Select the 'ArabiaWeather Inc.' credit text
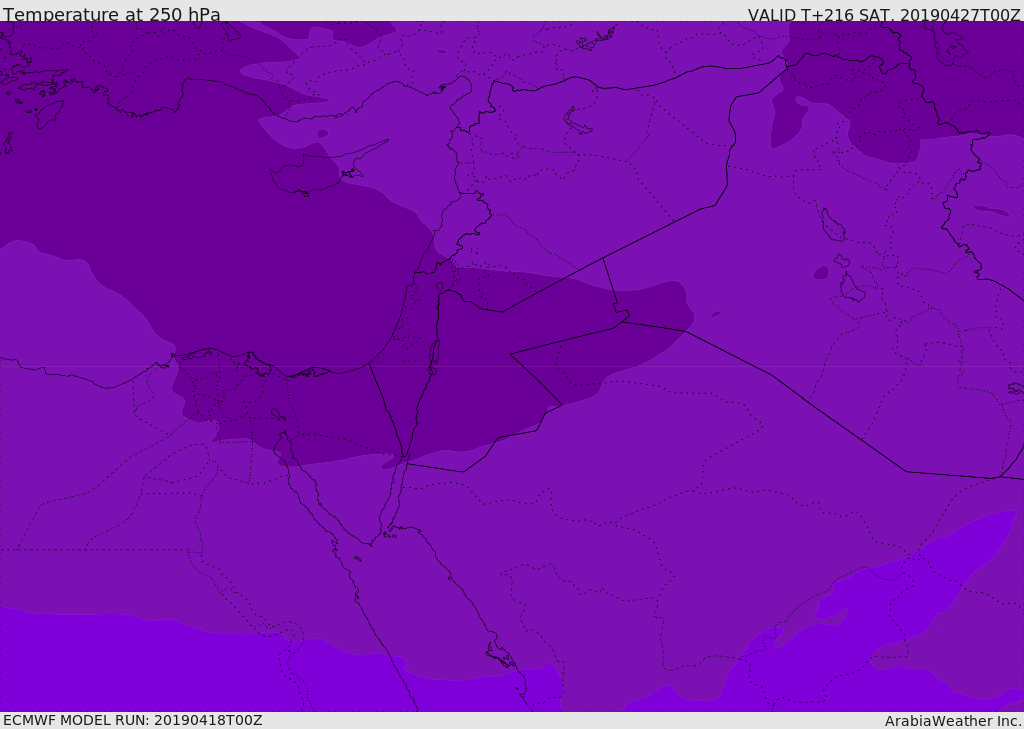Image resolution: width=1024 pixels, height=729 pixels. tap(953, 721)
